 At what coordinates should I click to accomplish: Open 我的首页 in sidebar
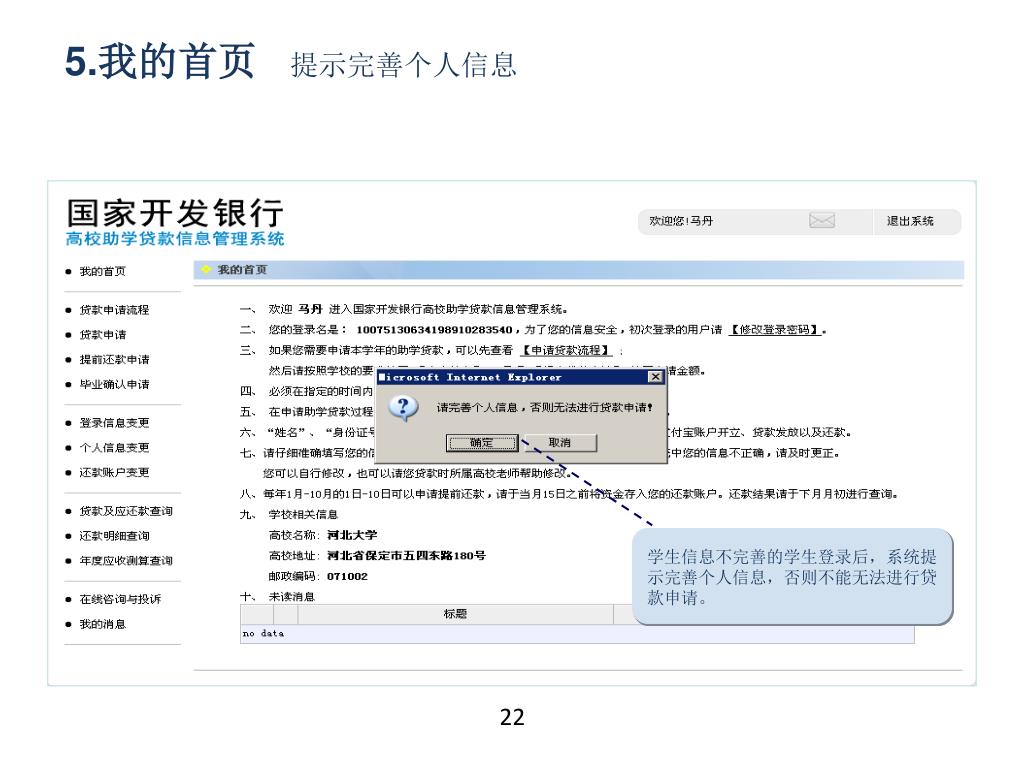(x=103, y=272)
